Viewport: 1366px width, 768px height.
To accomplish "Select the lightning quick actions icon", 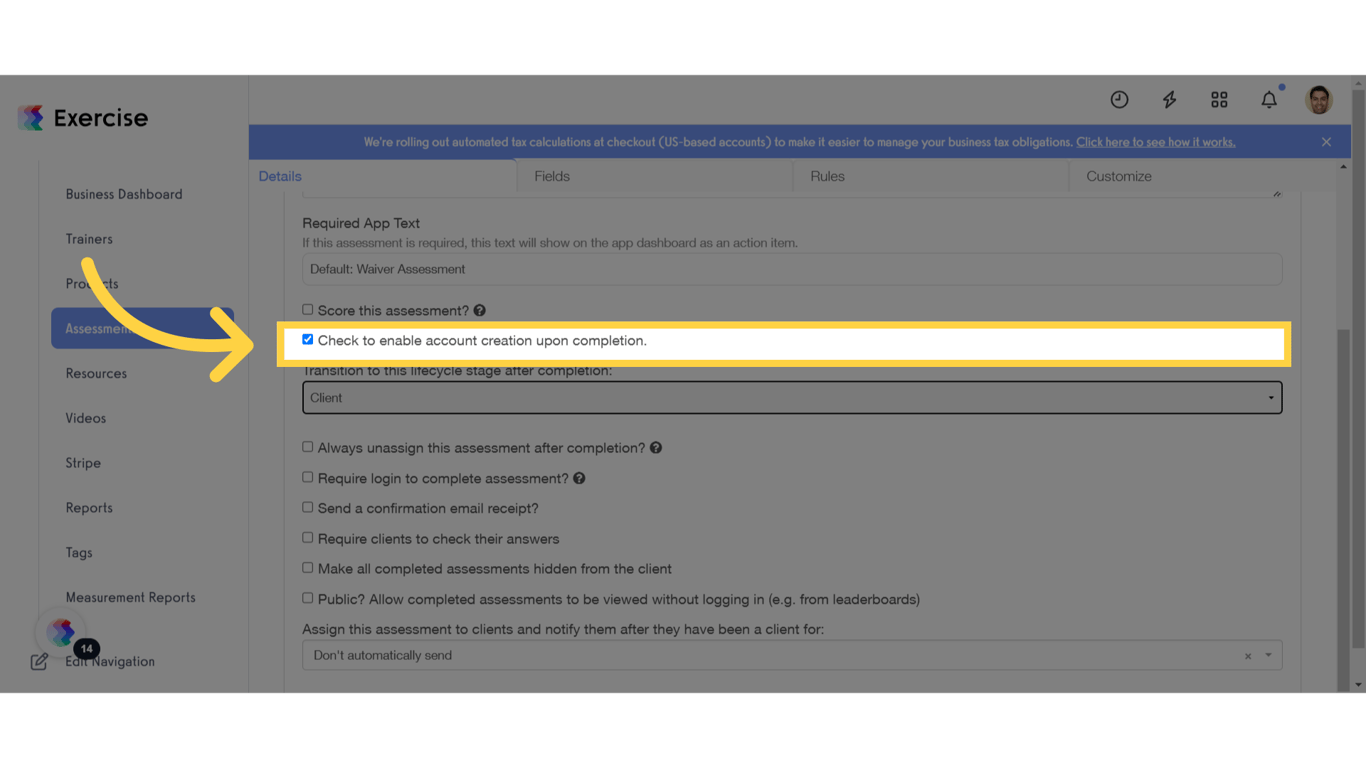I will [x=1168, y=100].
